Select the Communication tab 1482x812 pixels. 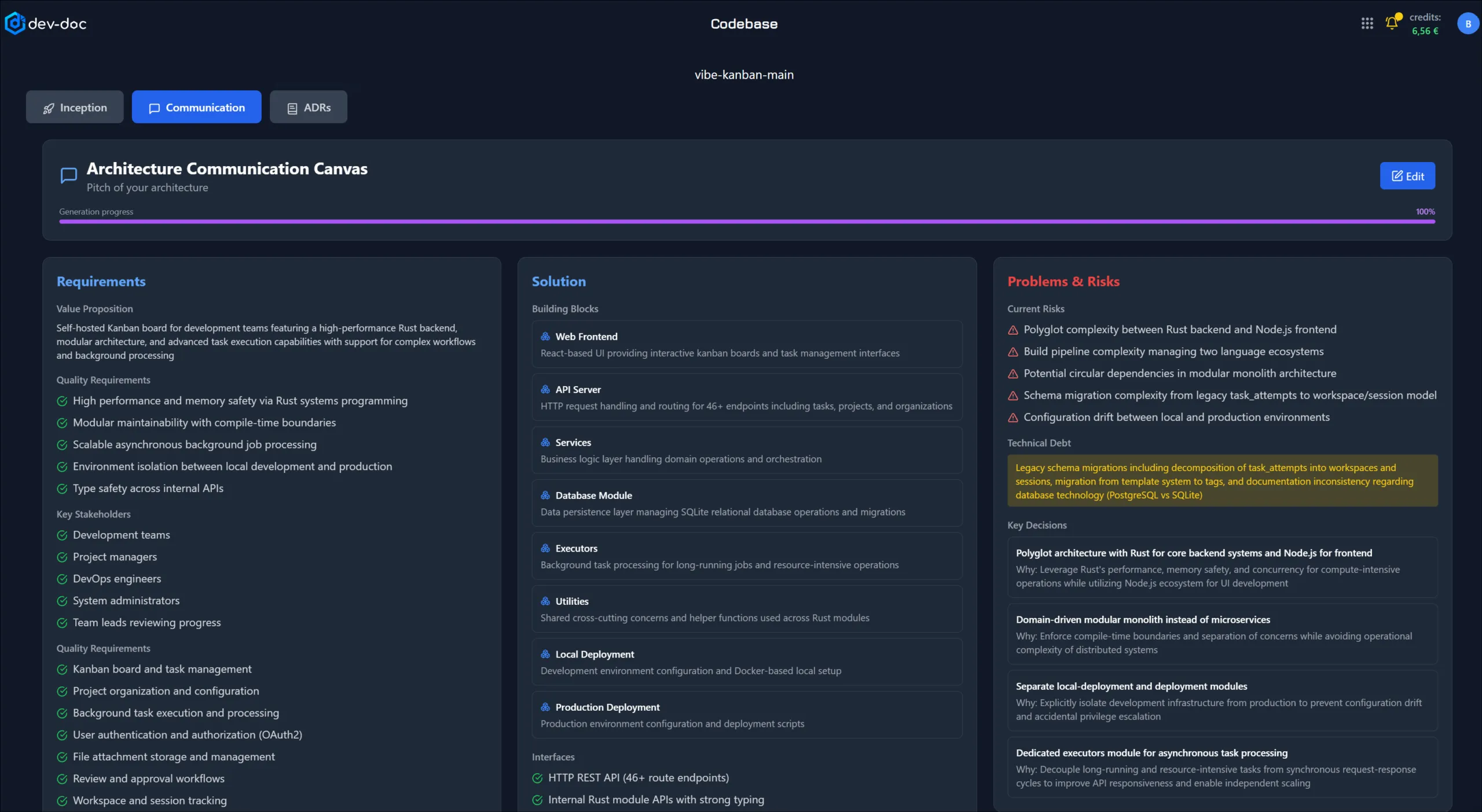coord(196,107)
